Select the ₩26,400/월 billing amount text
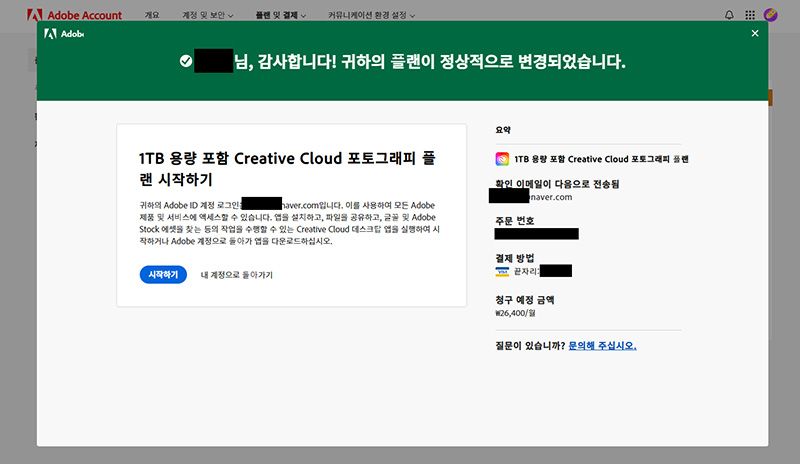This screenshot has width=800, height=464. 515,313
